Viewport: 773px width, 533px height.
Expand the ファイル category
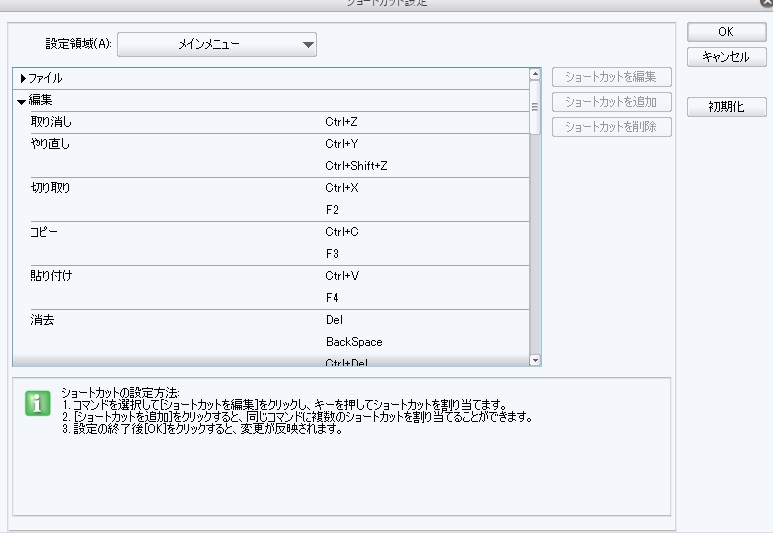click(x=23, y=78)
